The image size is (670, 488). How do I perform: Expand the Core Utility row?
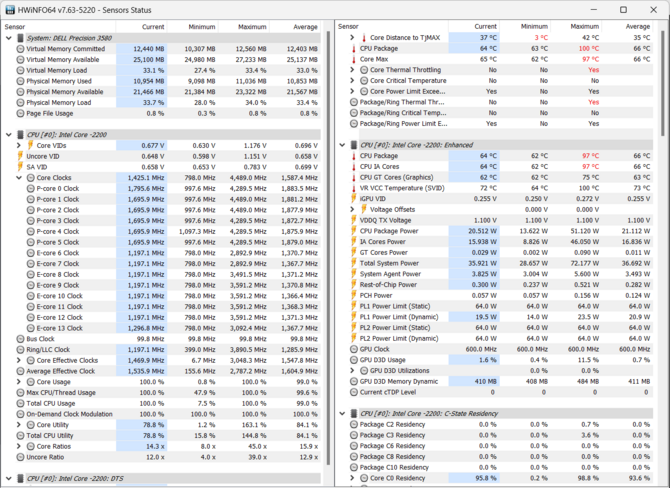point(19,425)
